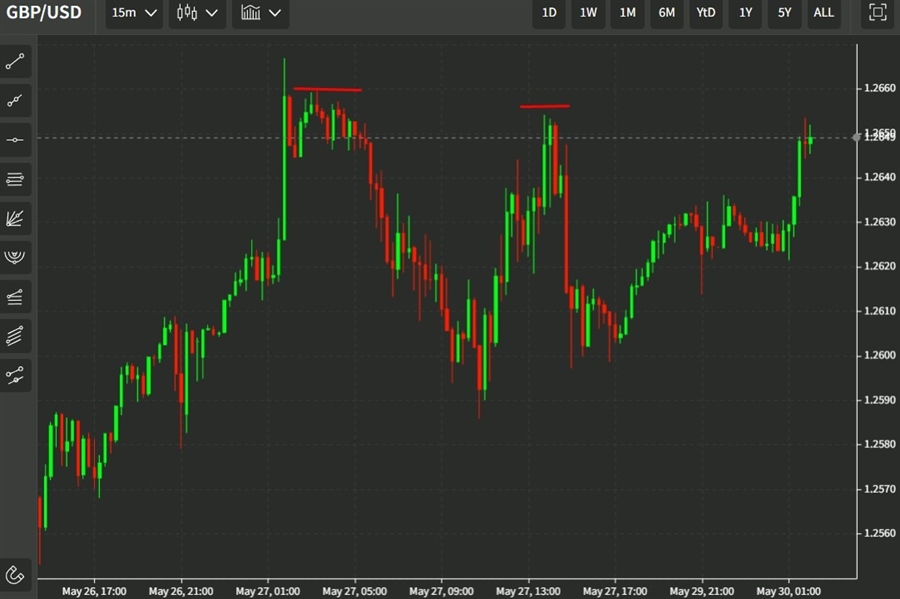Screen dimensions: 900x599
Task: Select the fan lines drawing tool
Action: pyautogui.click(x=15, y=219)
